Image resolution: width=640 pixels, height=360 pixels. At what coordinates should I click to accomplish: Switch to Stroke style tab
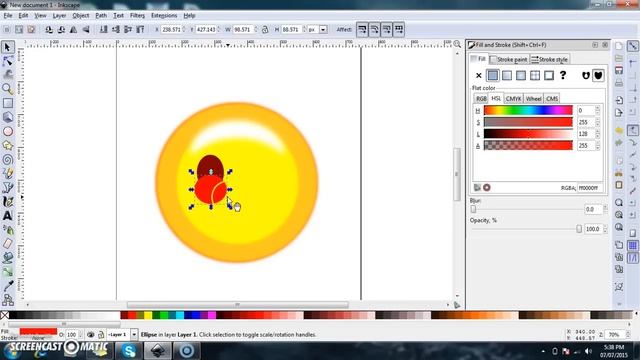click(549, 60)
